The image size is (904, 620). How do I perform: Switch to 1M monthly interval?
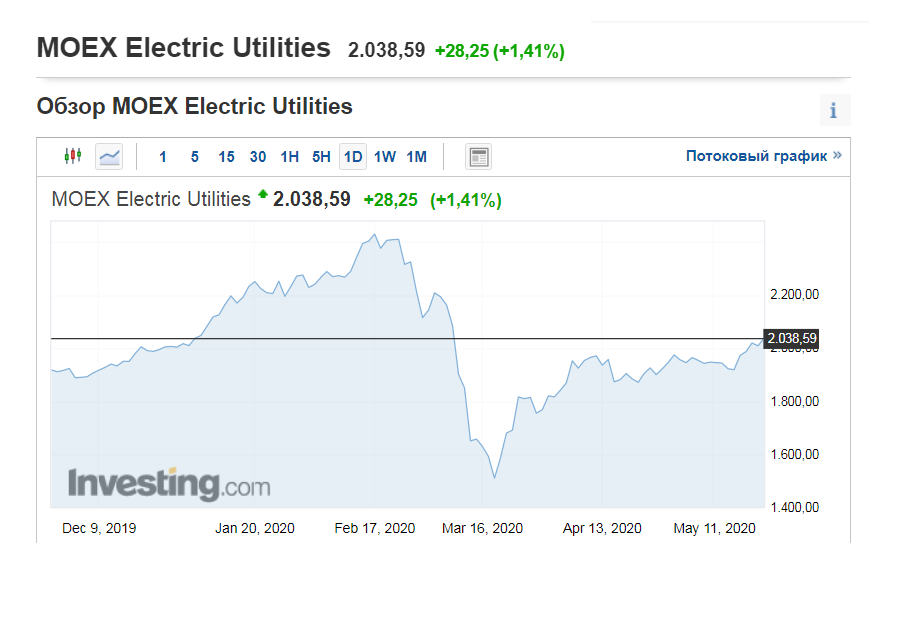[x=416, y=157]
